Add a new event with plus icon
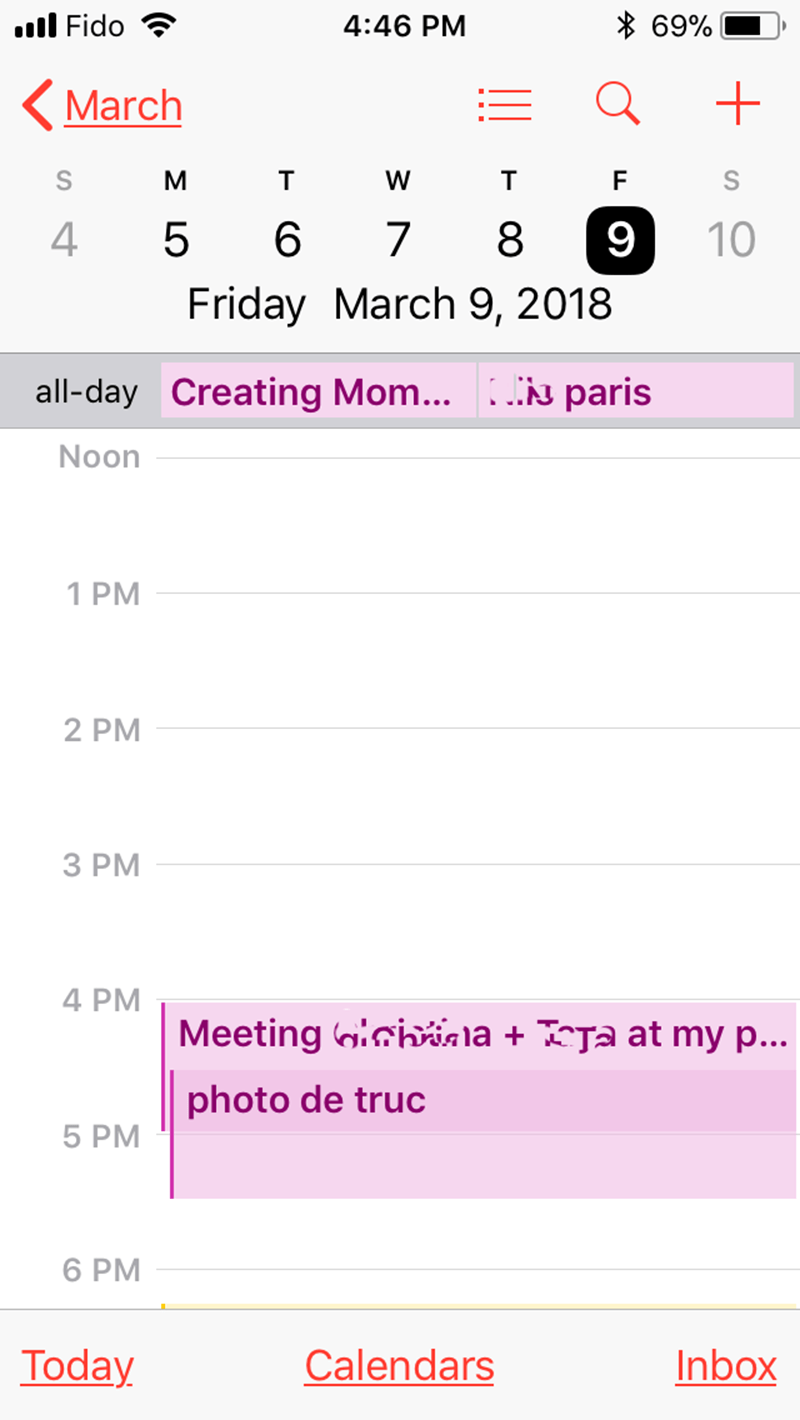Screen dimensions: 800x1420 (x=738, y=104)
